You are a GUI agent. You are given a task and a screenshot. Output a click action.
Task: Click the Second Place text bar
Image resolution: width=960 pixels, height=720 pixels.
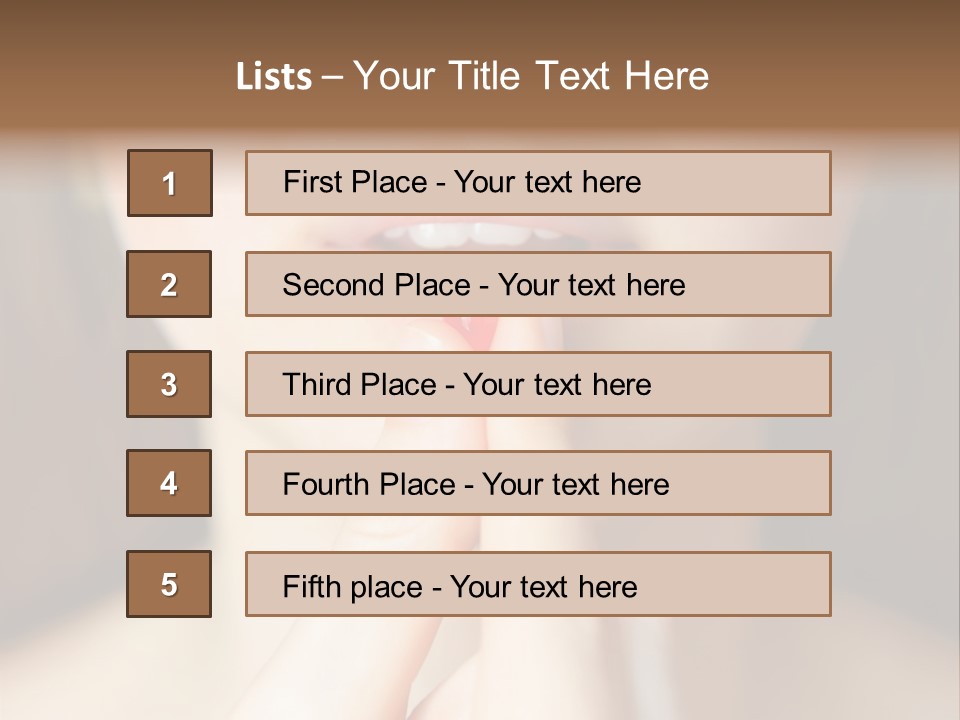[538, 284]
